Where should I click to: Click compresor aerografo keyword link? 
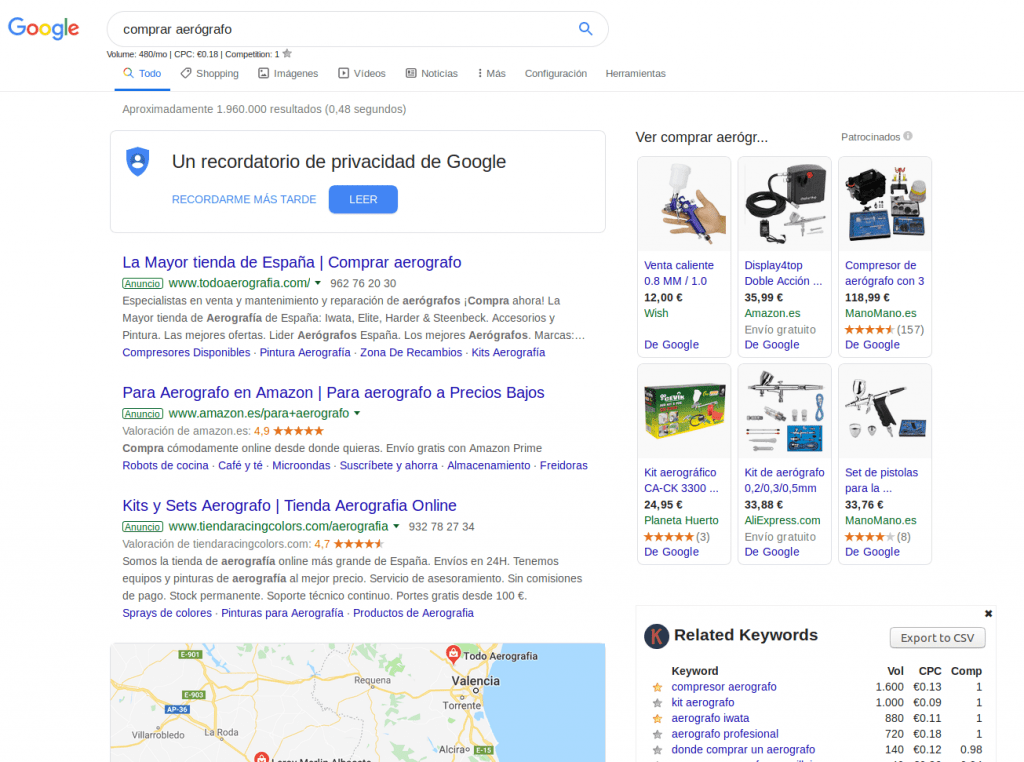coord(724,686)
